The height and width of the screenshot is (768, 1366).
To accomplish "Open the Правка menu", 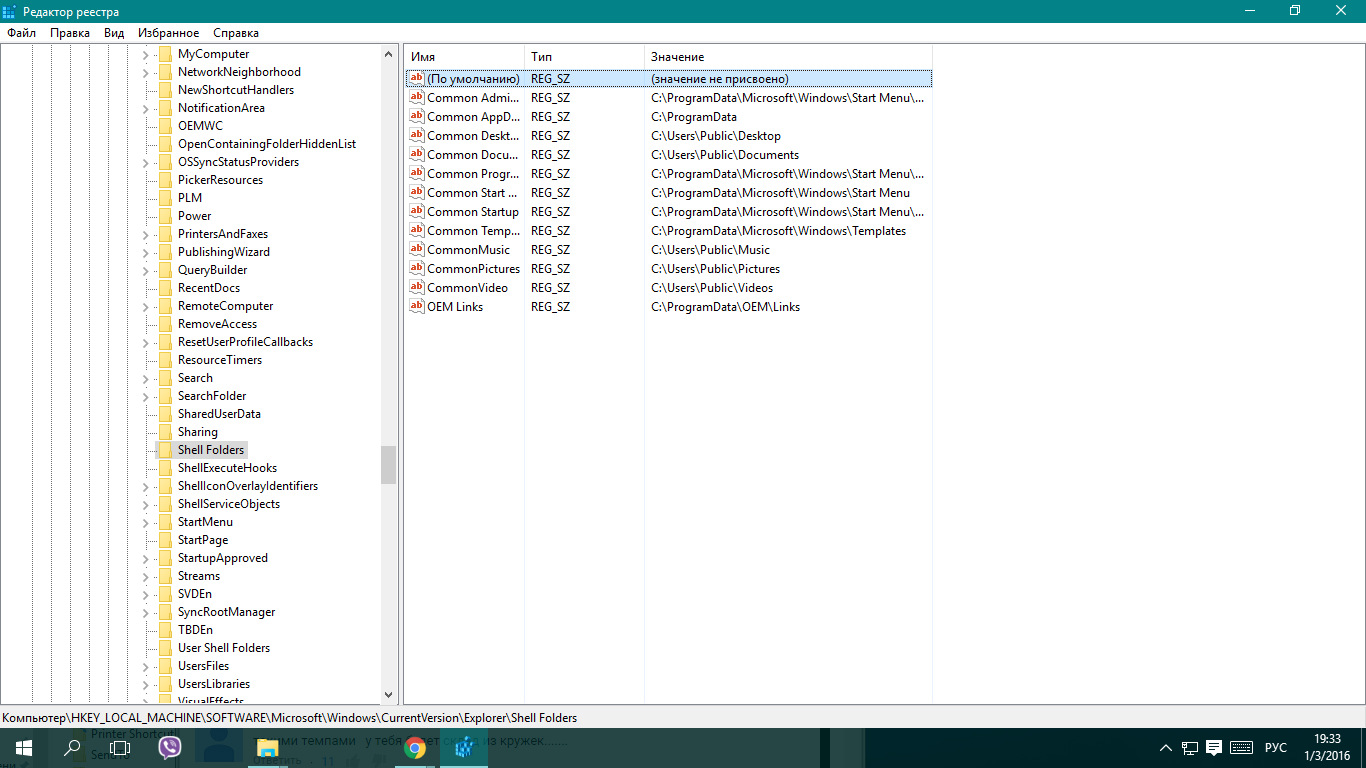I will click(x=70, y=33).
